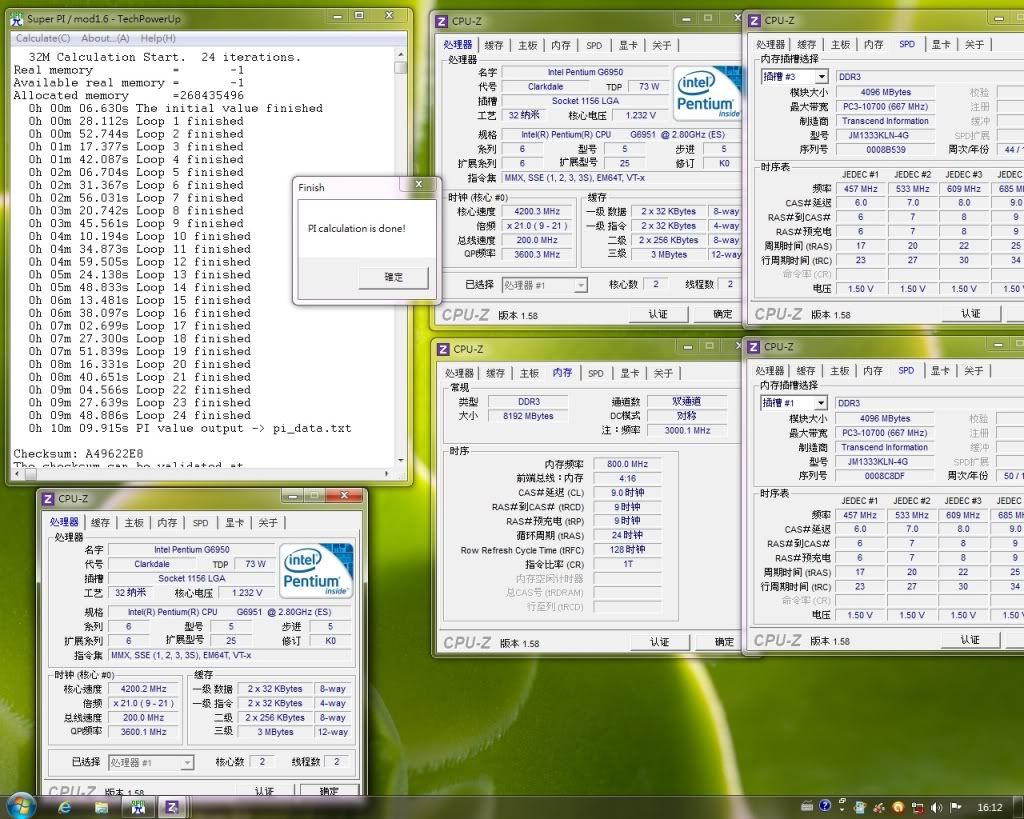The height and width of the screenshot is (819, 1024).
Task: Click the Intel Pentium inside logo
Action: point(707,95)
